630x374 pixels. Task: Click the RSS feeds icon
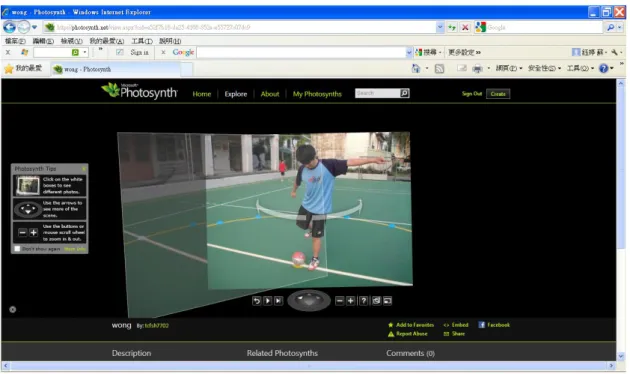coord(439,69)
